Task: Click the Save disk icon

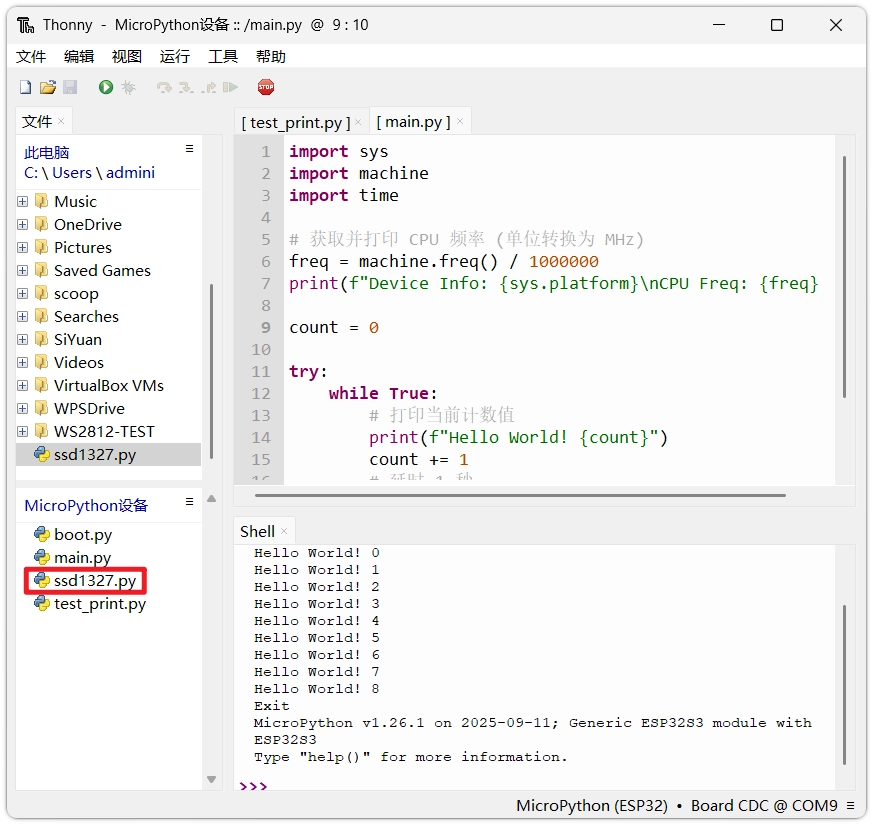Action: 70,88
